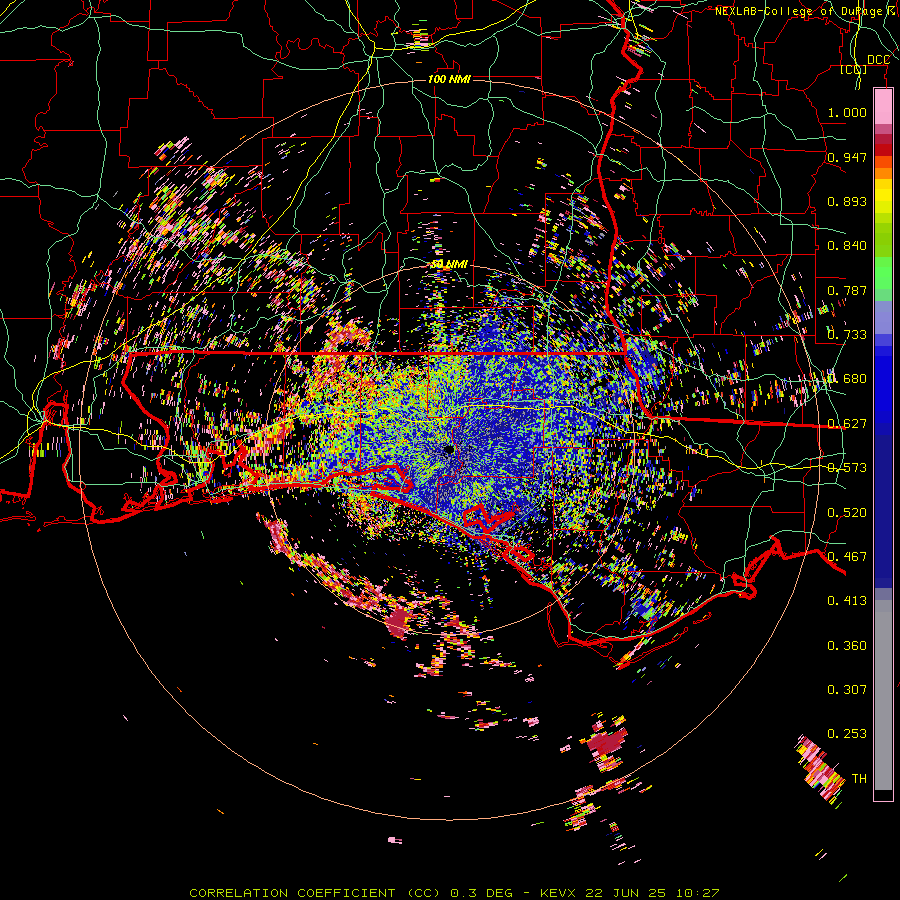Viewport: 900px width, 900px height.
Task: Click the 0.253 legend value
Action: point(847,734)
